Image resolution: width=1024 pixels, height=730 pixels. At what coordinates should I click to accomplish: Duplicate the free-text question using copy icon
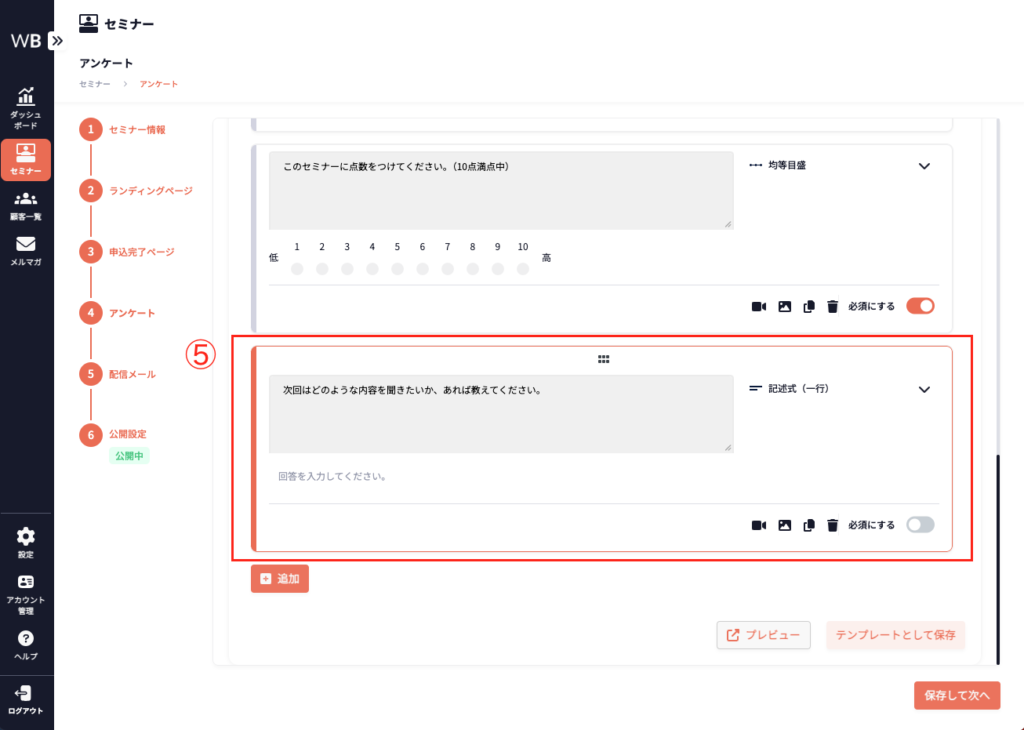point(809,525)
